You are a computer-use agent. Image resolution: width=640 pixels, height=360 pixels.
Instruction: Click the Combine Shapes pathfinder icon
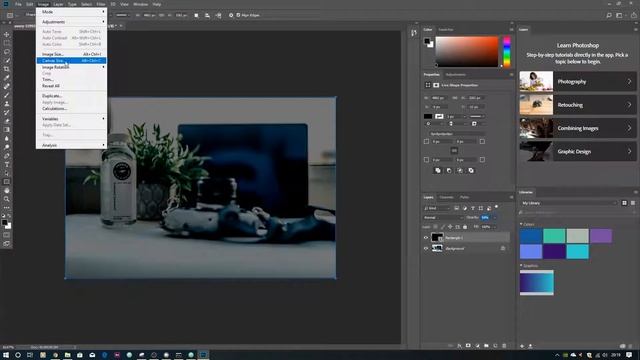click(x=438, y=171)
